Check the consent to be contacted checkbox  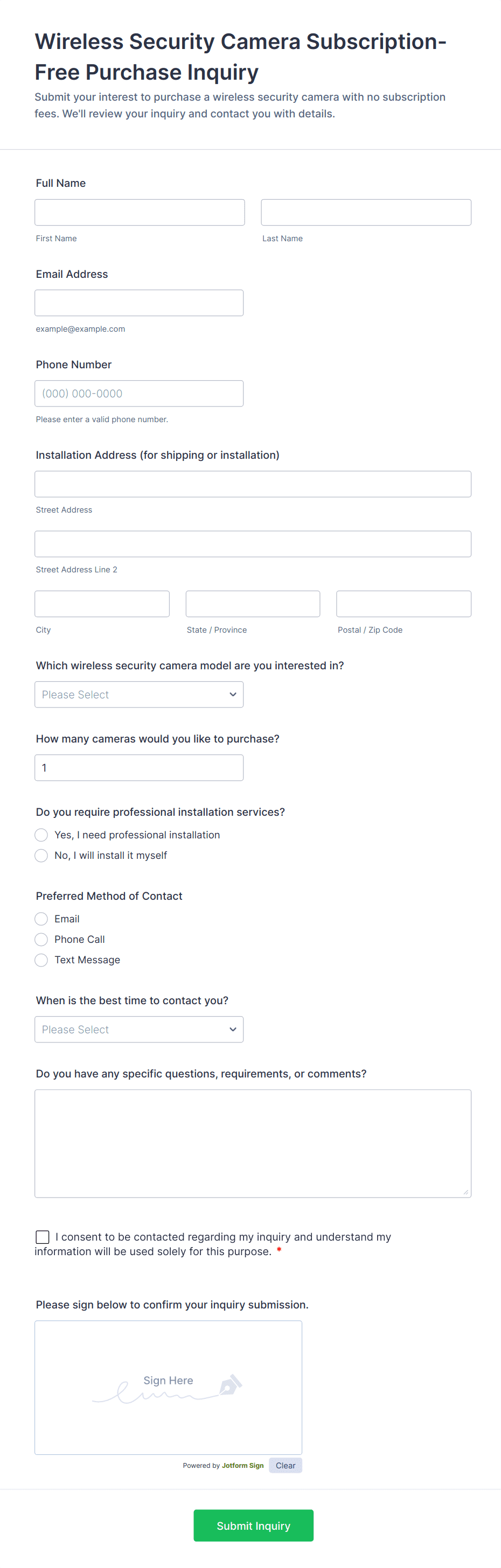[x=43, y=1237]
